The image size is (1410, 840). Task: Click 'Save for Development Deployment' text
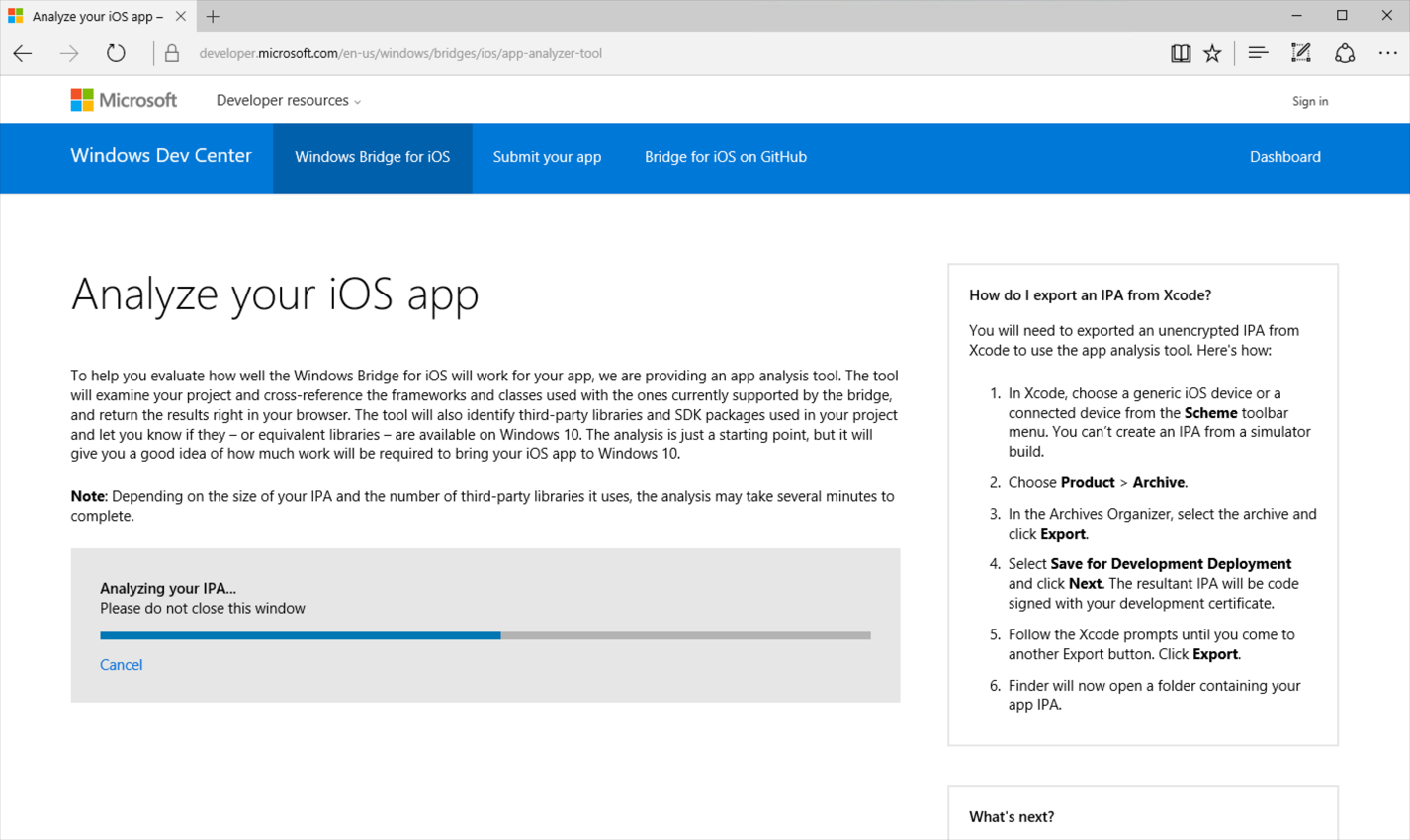(x=1171, y=563)
